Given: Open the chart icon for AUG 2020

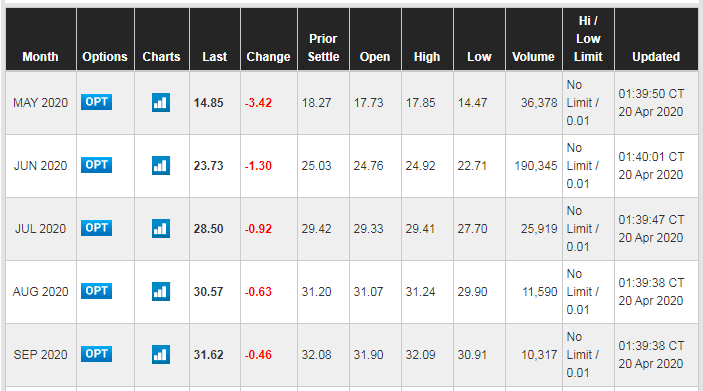Looking at the screenshot, I should (x=161, y=291).
